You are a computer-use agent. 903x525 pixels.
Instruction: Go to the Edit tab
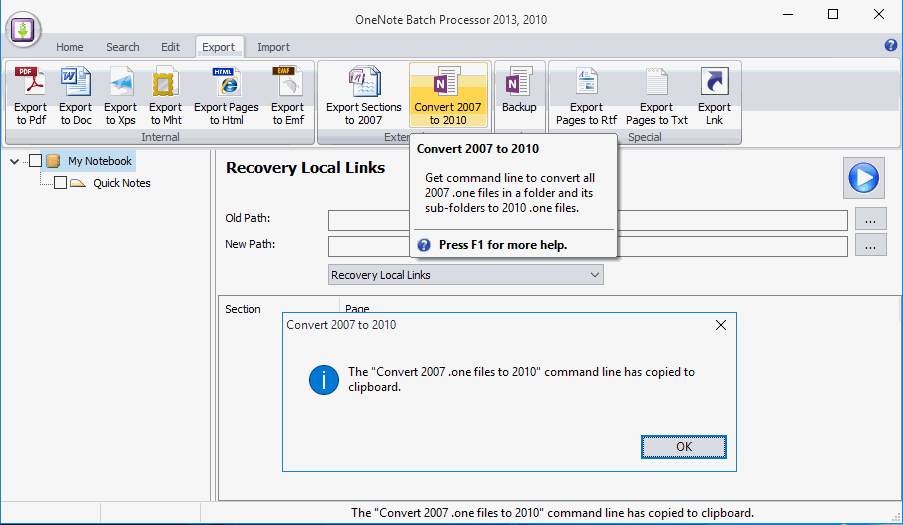[x=170, y=47]
